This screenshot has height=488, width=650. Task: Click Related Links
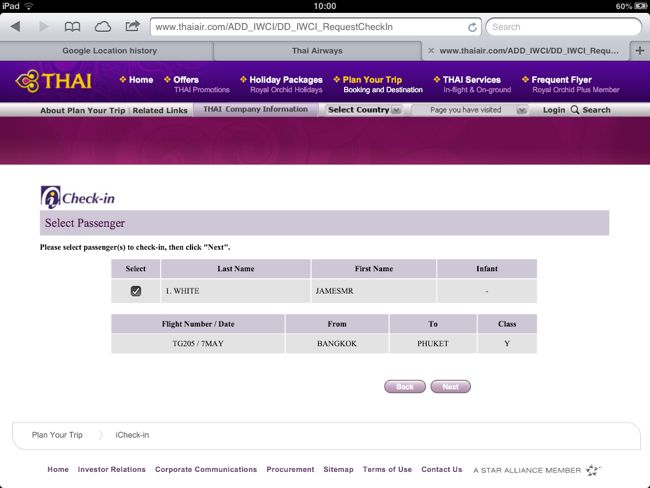click(160, 110)
